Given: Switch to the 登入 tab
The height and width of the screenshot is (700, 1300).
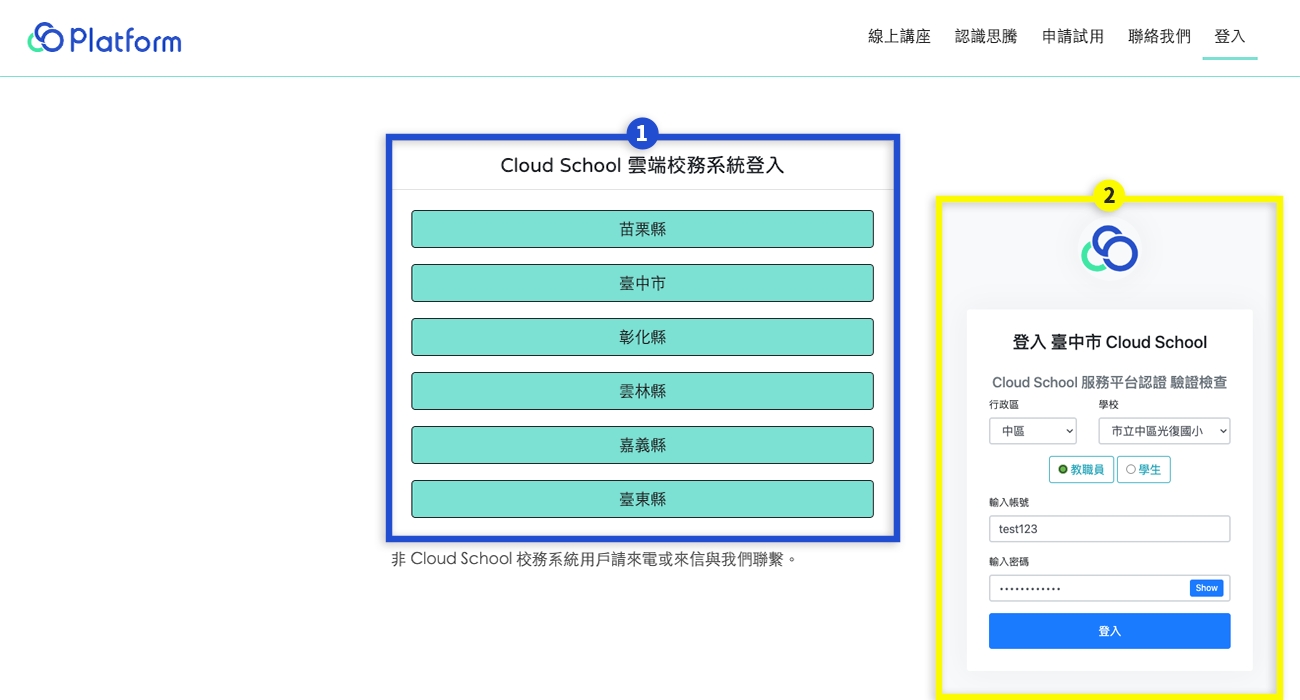Looking at the screenshot, I should [1229, 37].
